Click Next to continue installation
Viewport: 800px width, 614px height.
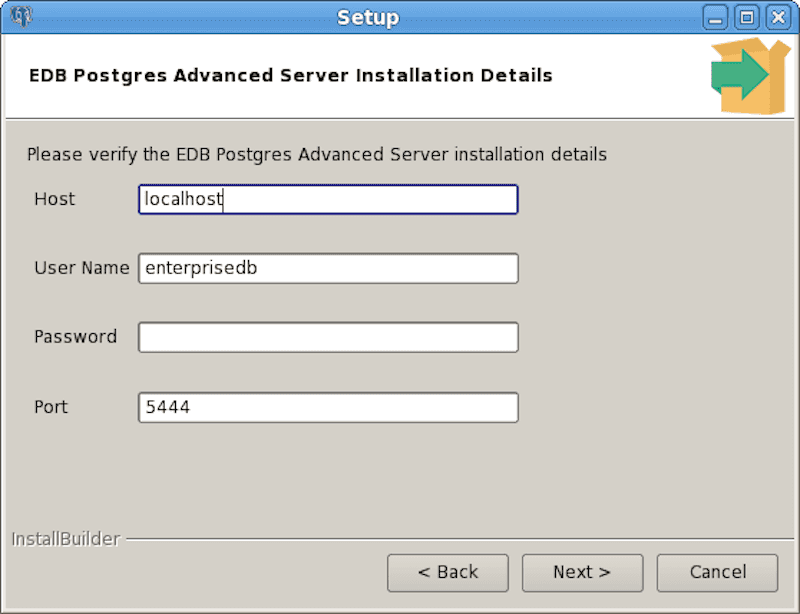tap(582, 572)
